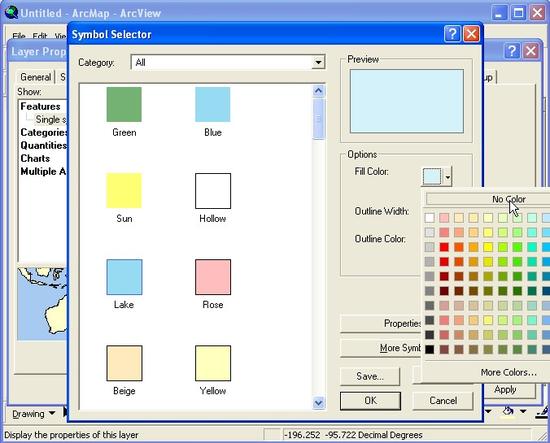This screenshot has width=550, height=443.
Task: Select the Hollow symbol
Action: 213,190
